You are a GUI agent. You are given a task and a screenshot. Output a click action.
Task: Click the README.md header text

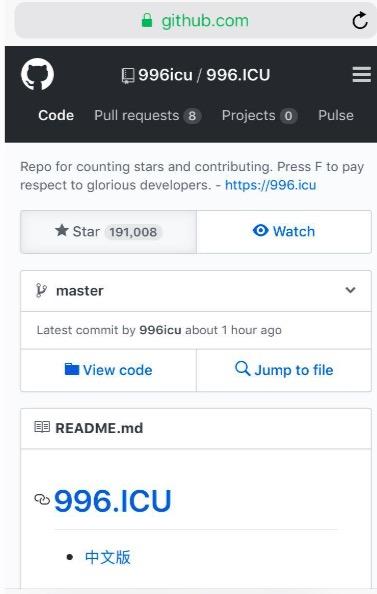tap(99, 428)
